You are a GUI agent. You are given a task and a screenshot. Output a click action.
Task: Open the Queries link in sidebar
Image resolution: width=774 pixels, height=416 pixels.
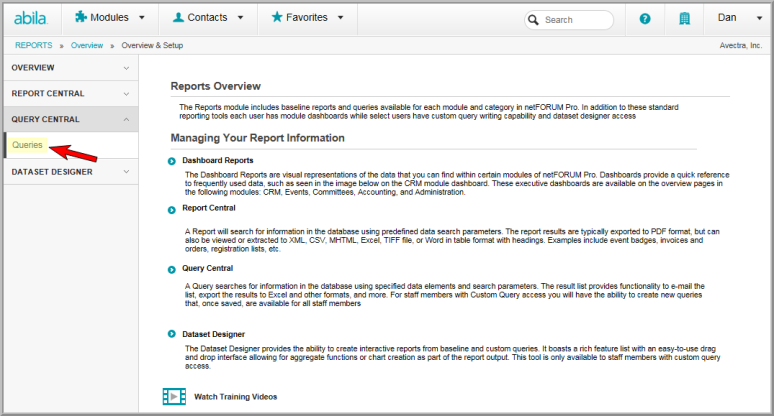pyautogui.click(x=27, y=145)
